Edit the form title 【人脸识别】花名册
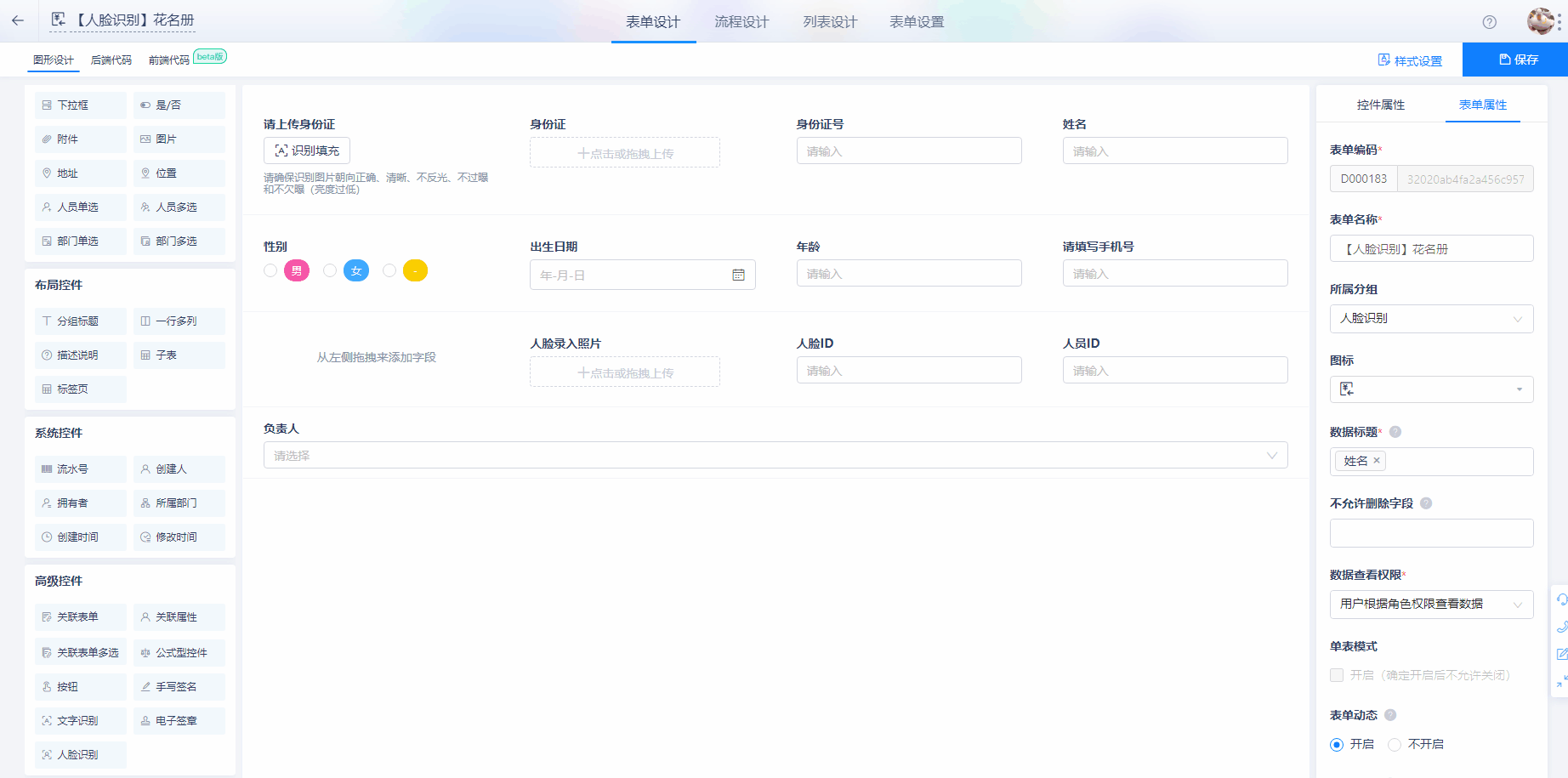This screenshot has width=1568, height=778. point(134,20)
